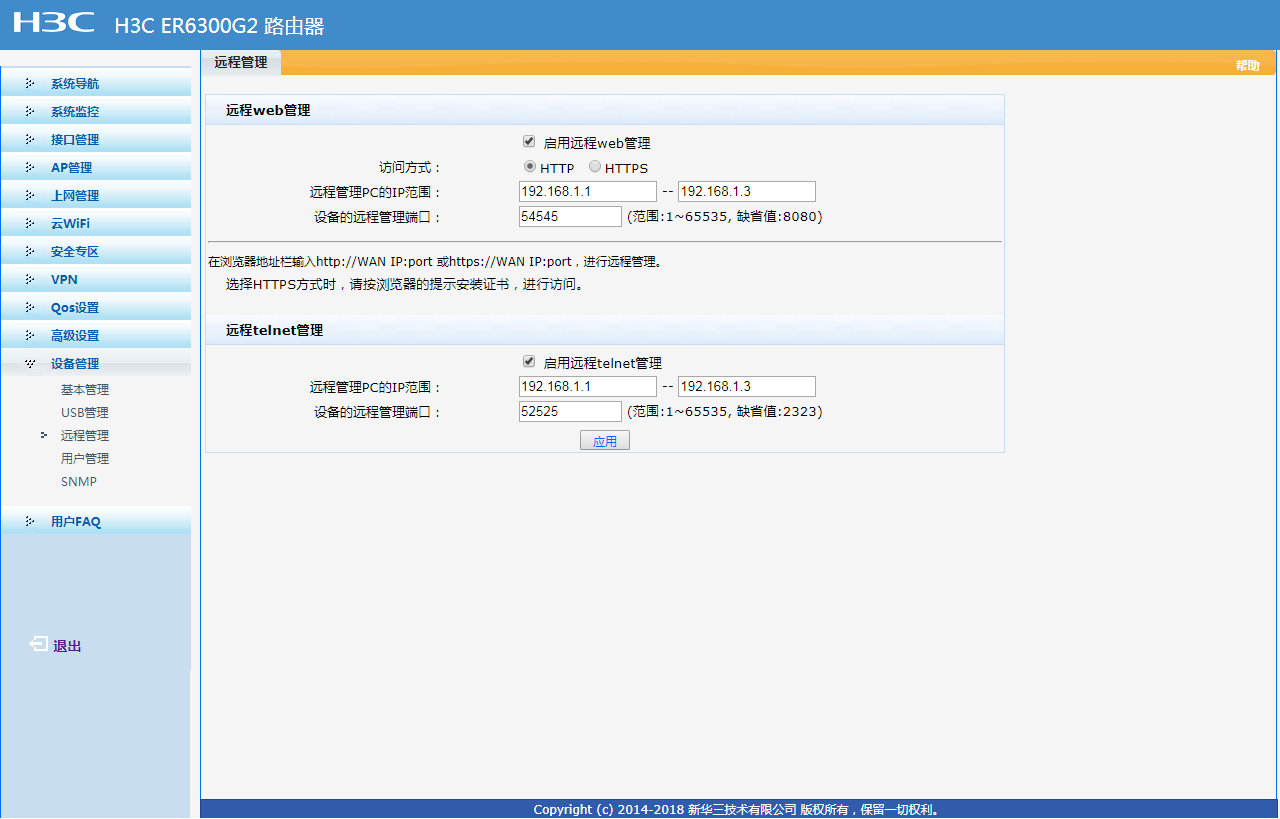Viewport: 1280px width, 819px height.
Task: Click the 远程web管理 section heading
Action: [x=268, y=110]
